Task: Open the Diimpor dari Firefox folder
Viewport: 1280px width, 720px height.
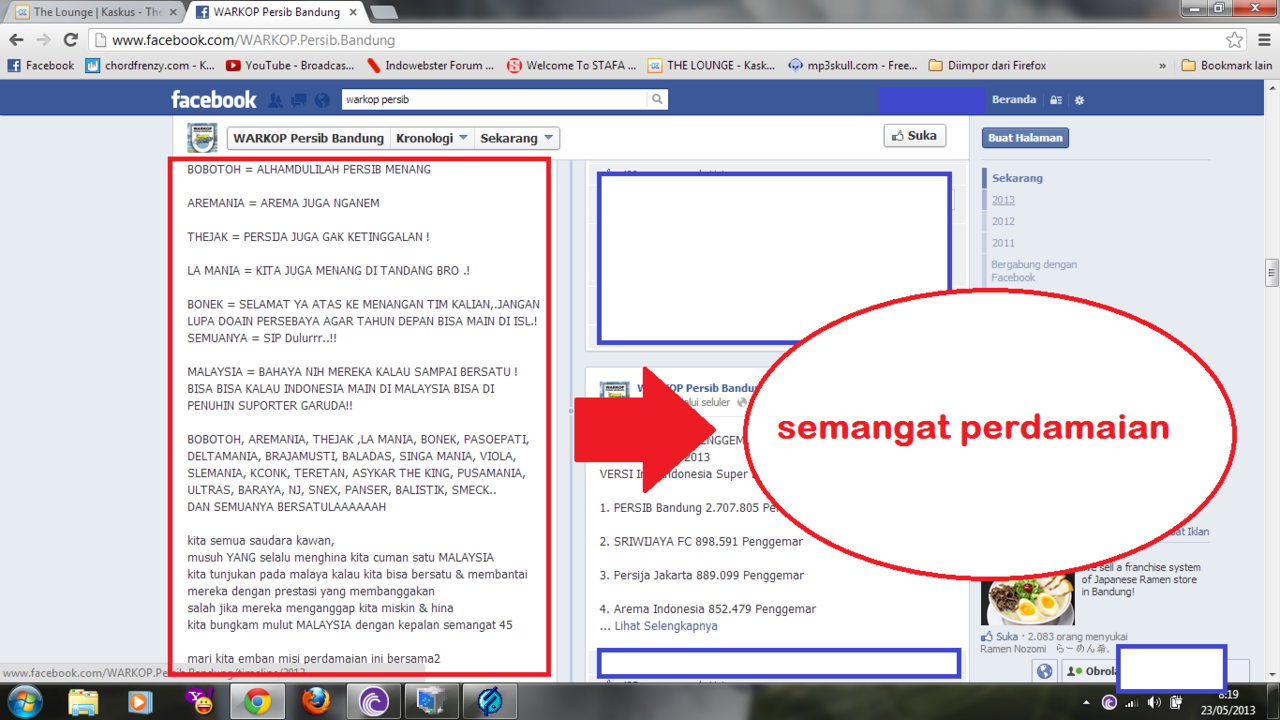Action: click(987, 65)
